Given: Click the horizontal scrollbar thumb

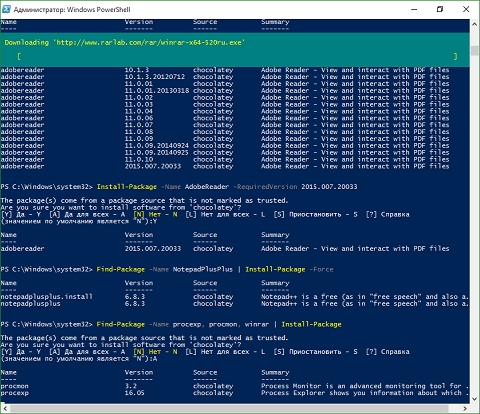Looking at the screenshot, I should (228, 408).
